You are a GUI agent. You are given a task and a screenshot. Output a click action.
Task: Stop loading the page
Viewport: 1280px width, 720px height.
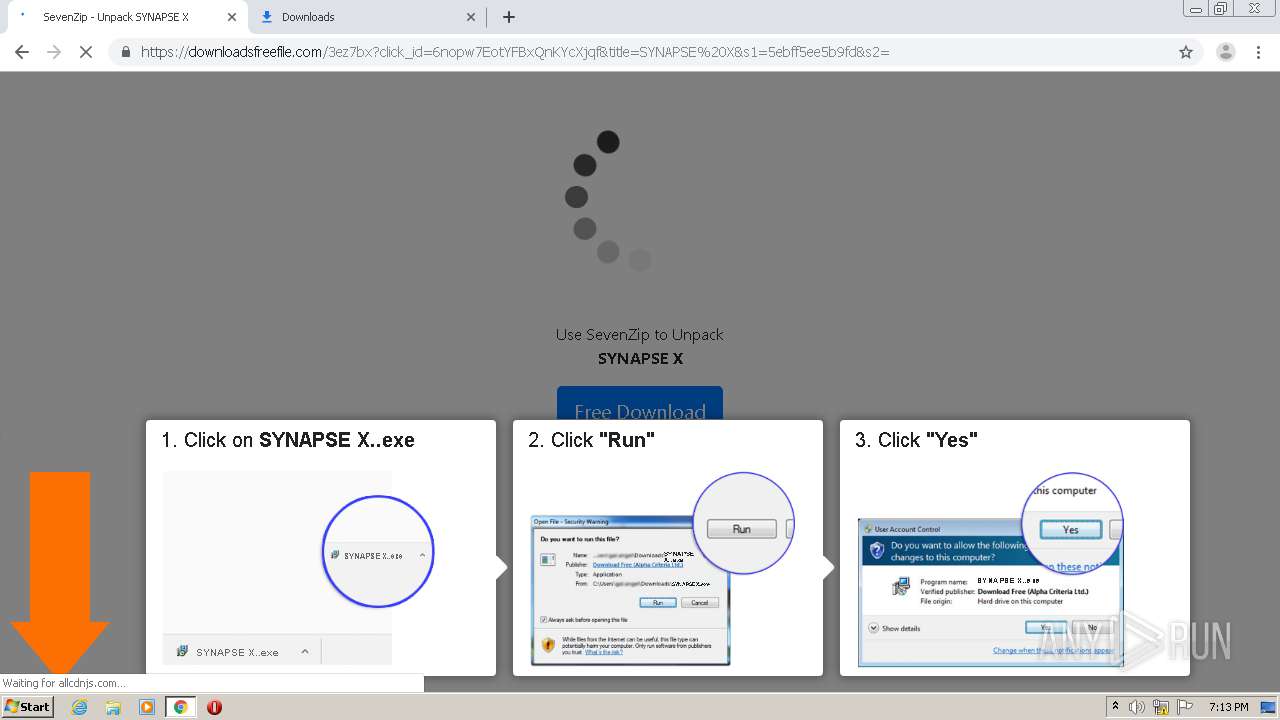click(86, 52)
